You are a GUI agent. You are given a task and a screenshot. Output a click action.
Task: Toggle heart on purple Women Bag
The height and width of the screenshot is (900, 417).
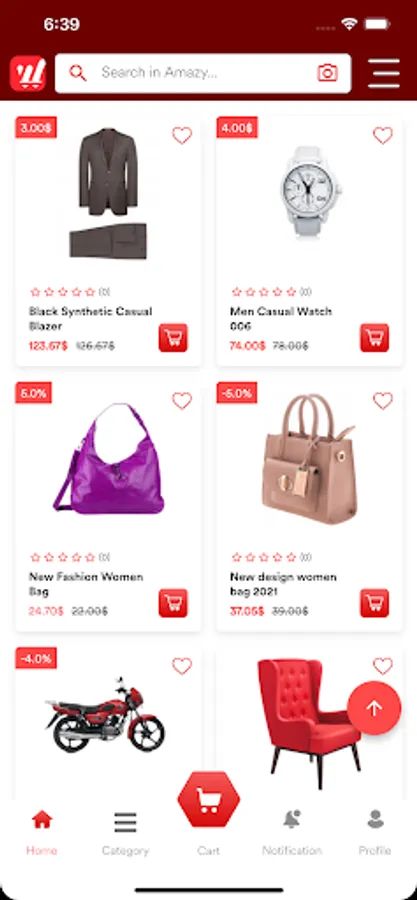click(182, 401)
